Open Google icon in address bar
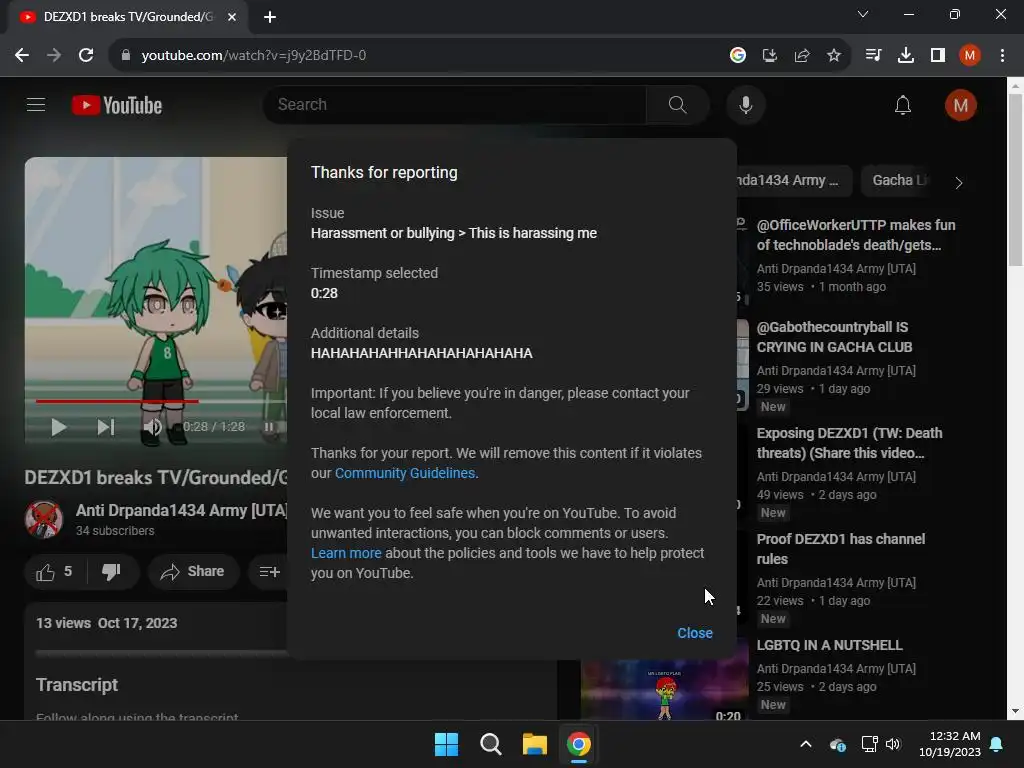 [737, 56]
